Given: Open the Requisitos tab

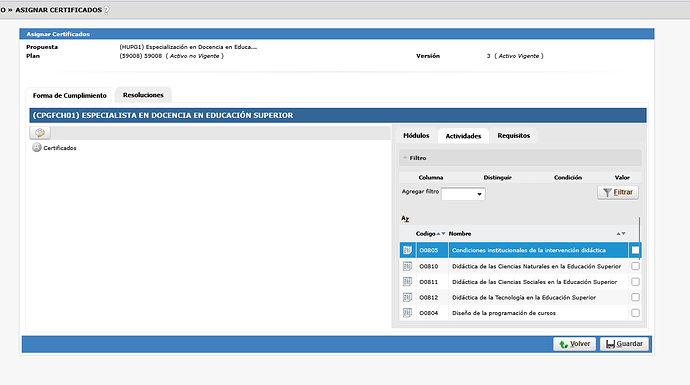Looking at the screenshot, I should (514, 136).
